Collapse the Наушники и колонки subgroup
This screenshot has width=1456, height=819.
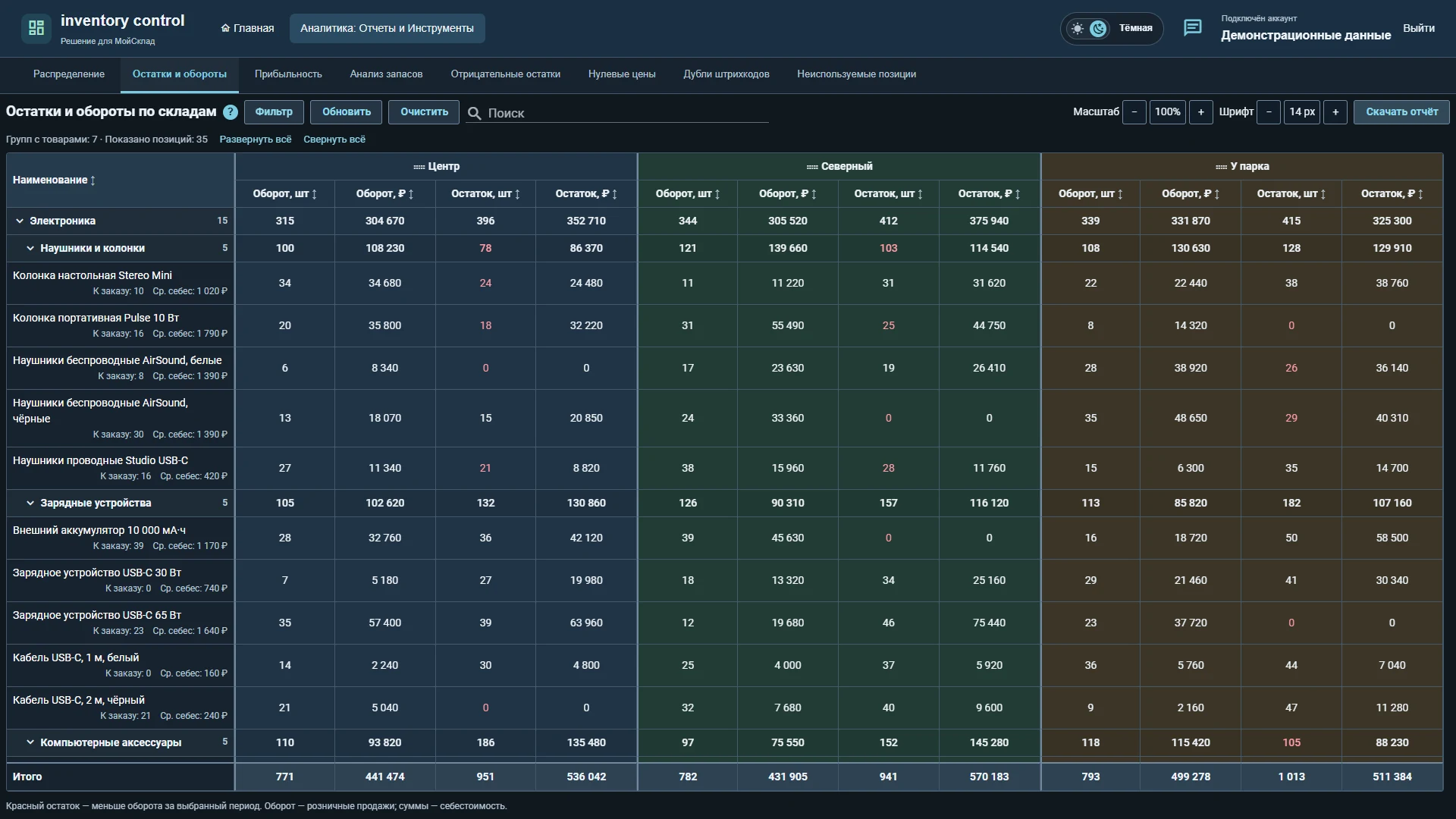coord(30,248)
